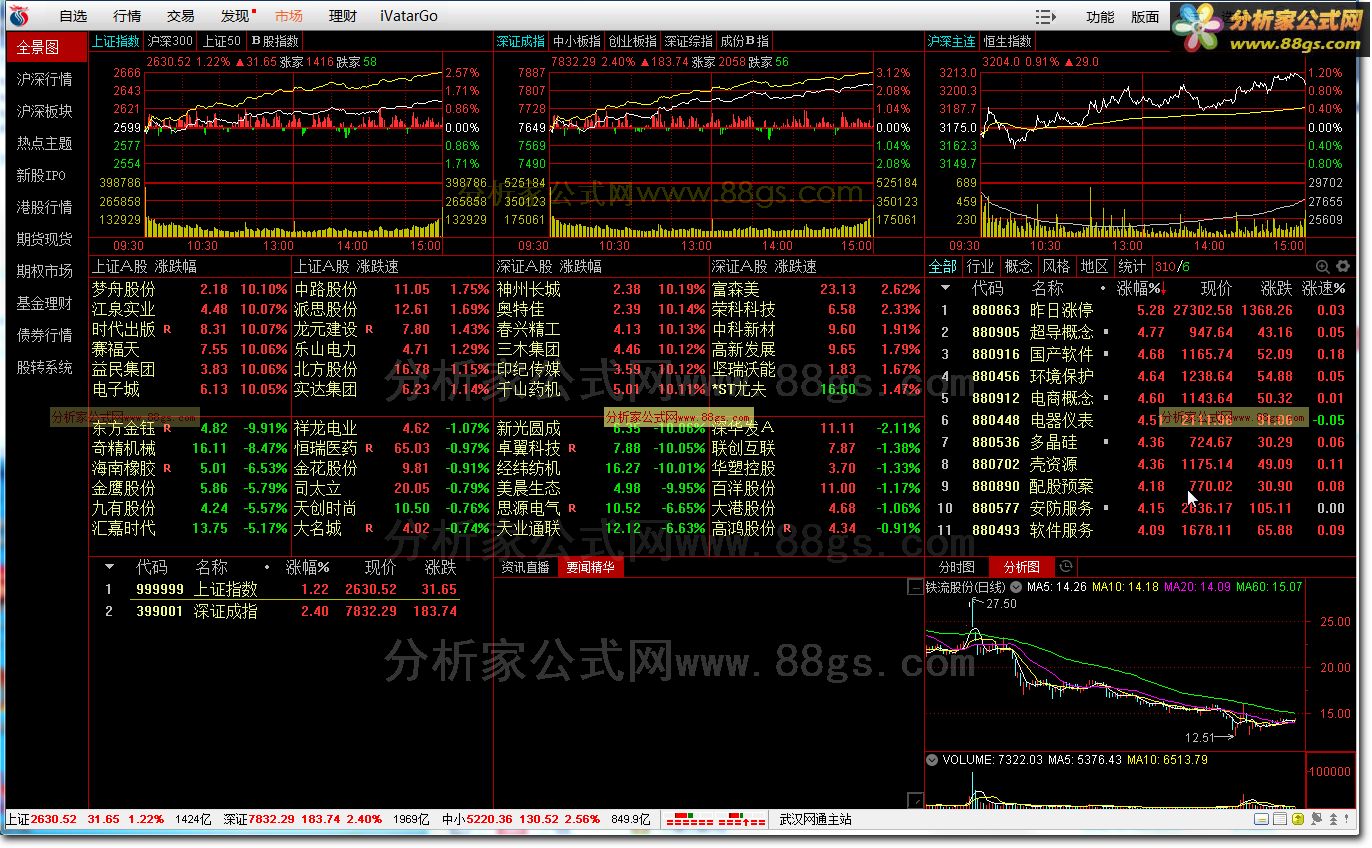Viewport: 1372px width, 848px height.
Task: Switch to the 概念 sector tab
Action: click(x=1019, y=266)
